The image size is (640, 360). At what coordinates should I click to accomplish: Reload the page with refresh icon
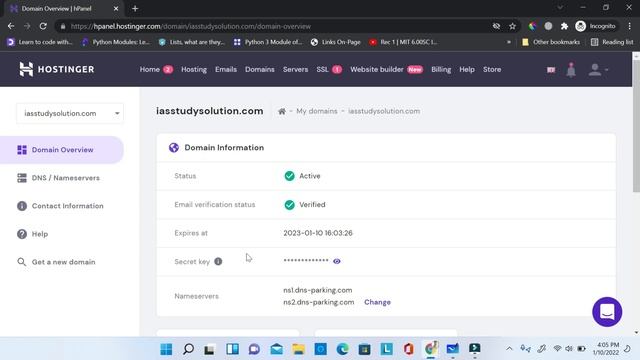pos(43,26)
